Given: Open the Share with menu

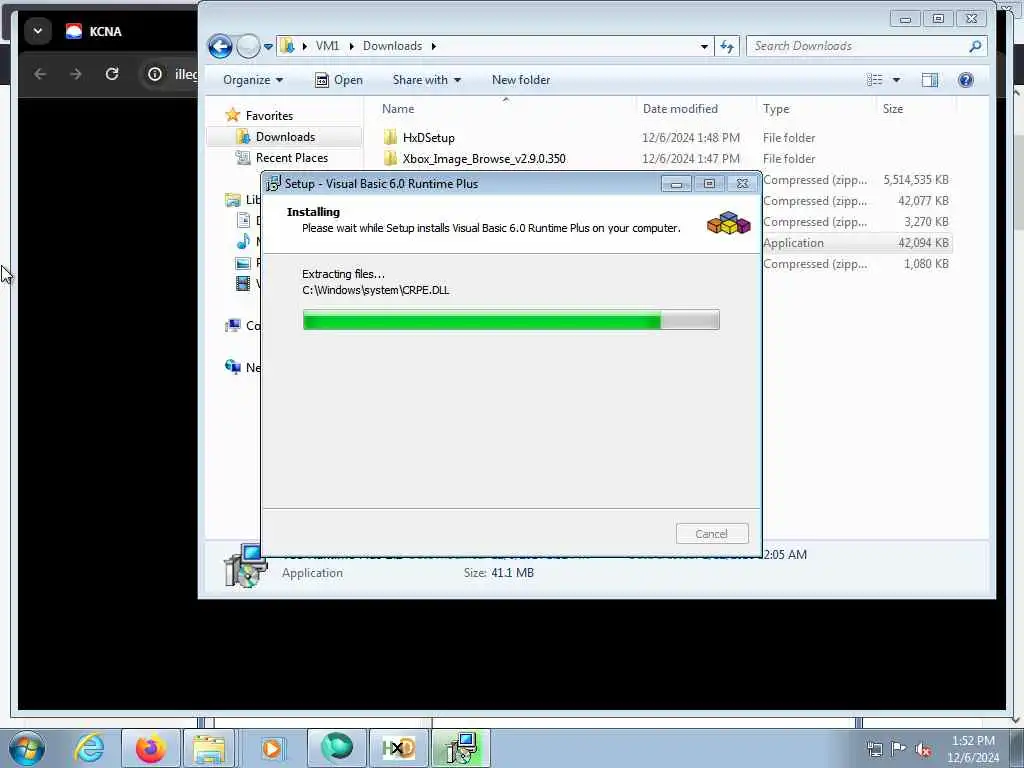Looking at the screenshot, I should pyautogui.click(x=426, y=80).
